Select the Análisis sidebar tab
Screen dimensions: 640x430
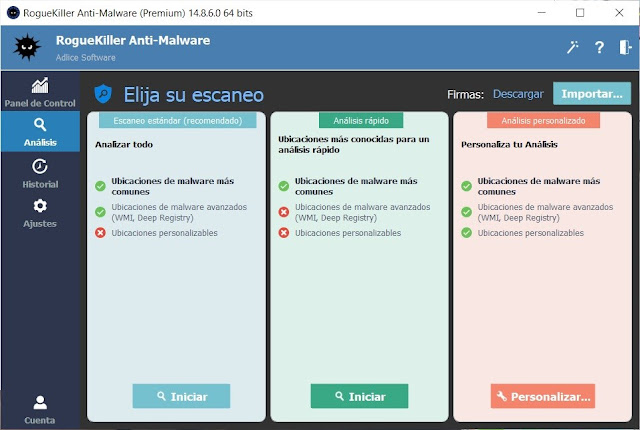[40, 132]
